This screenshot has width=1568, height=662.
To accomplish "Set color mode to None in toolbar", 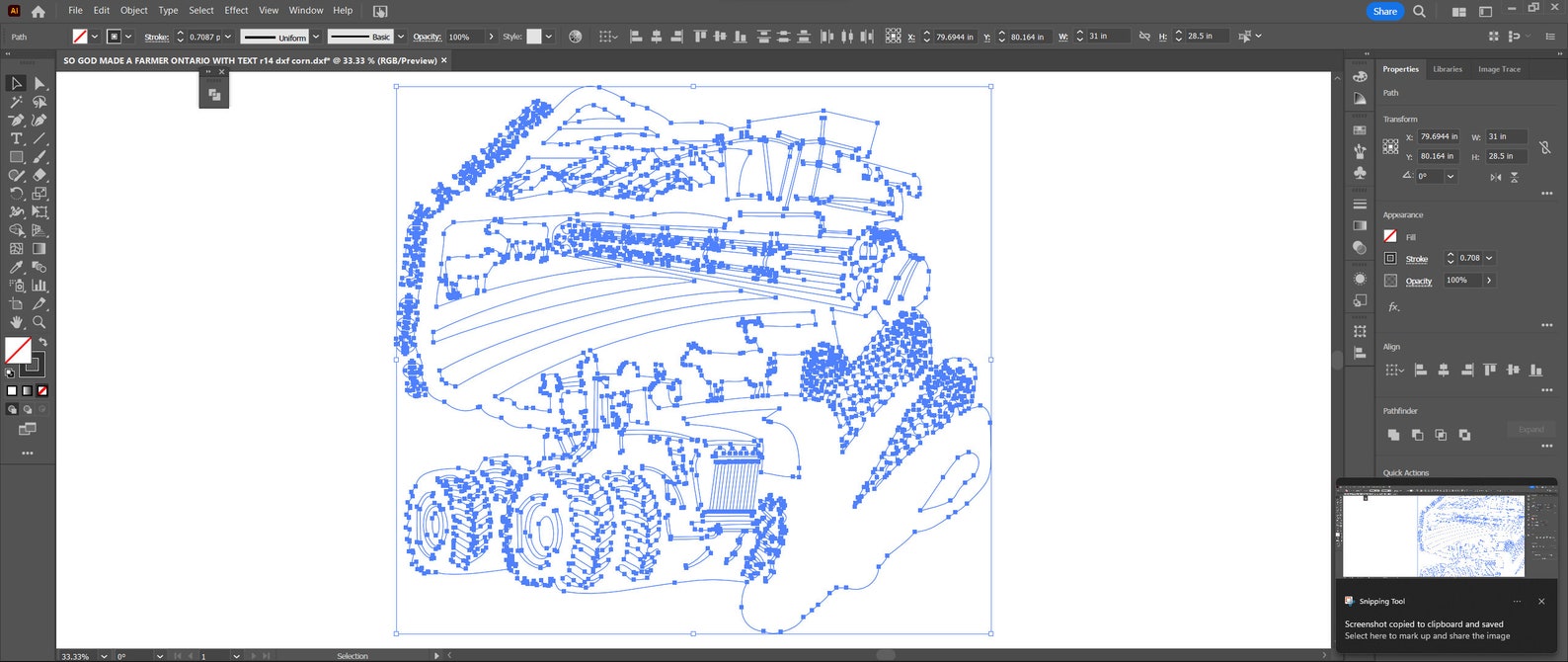I will point(42,391).
